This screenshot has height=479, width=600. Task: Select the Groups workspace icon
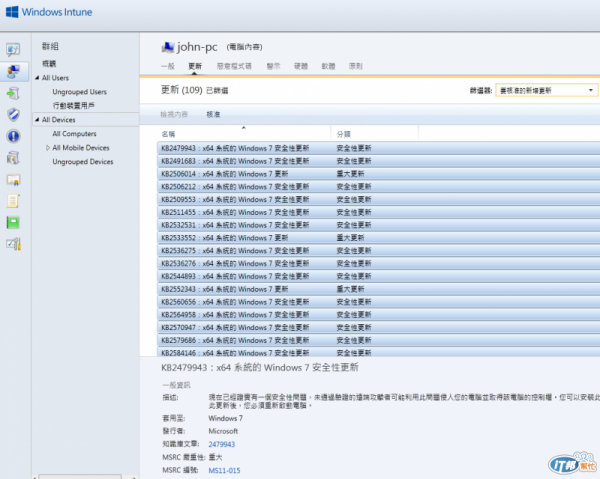point(13,71)
